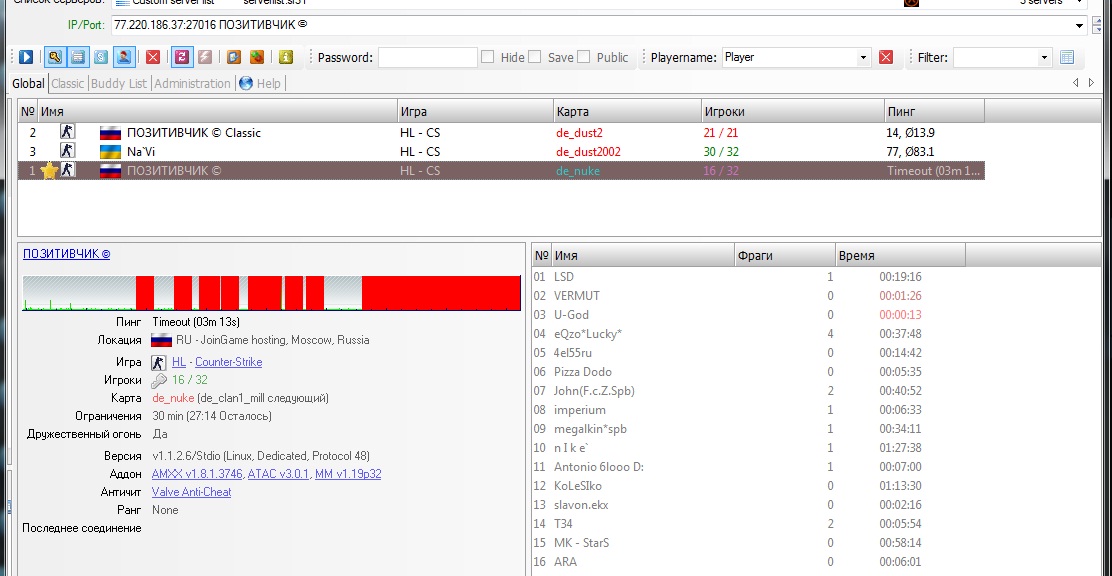Viewport: 1112px width, 576px height.
Task: Enable the Save password checkbox
Action: pos(535,57)
